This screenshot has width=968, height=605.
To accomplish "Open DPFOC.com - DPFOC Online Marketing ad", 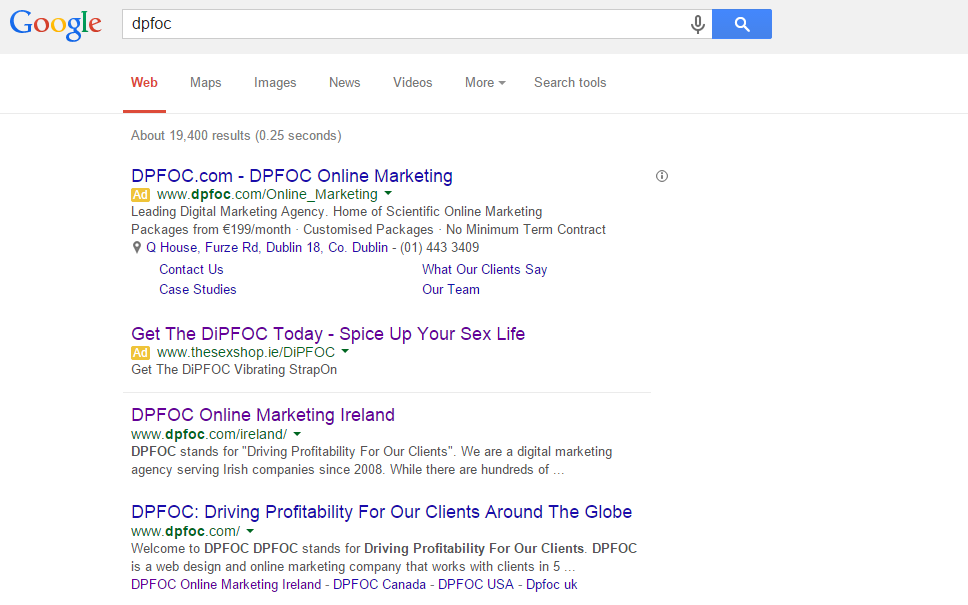I will click(292, 176).
